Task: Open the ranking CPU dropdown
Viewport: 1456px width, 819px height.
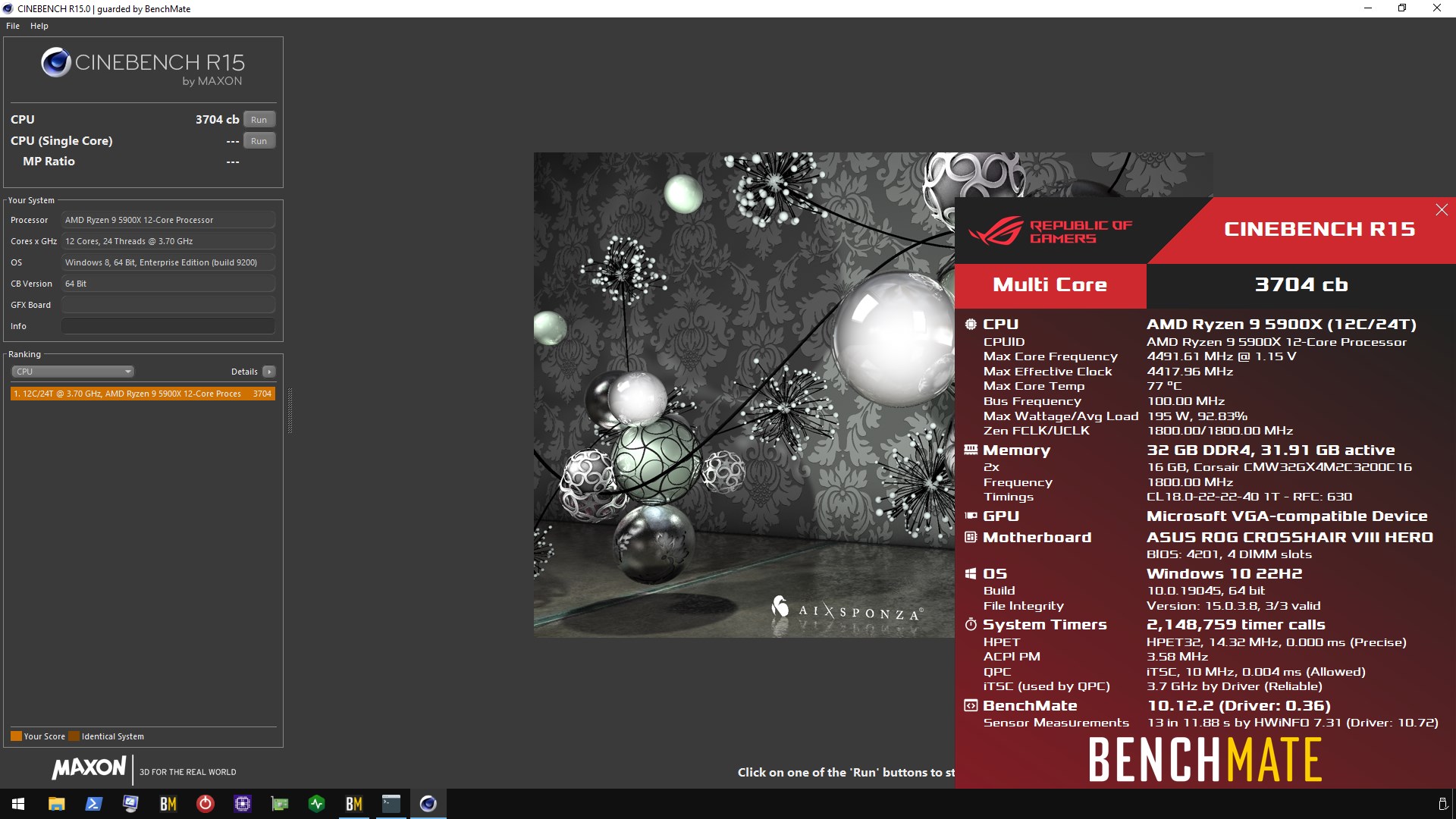Action: coord(73,372)
